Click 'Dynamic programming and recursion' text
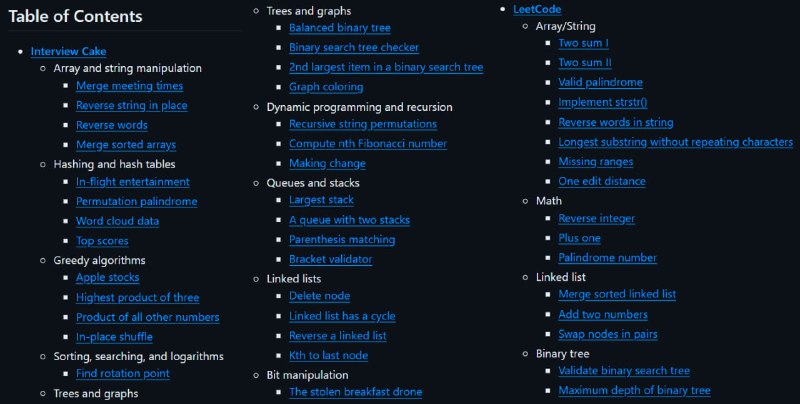The width and height of the screenshot is (800, 404). pyautogui.click(x=360, y=107)
